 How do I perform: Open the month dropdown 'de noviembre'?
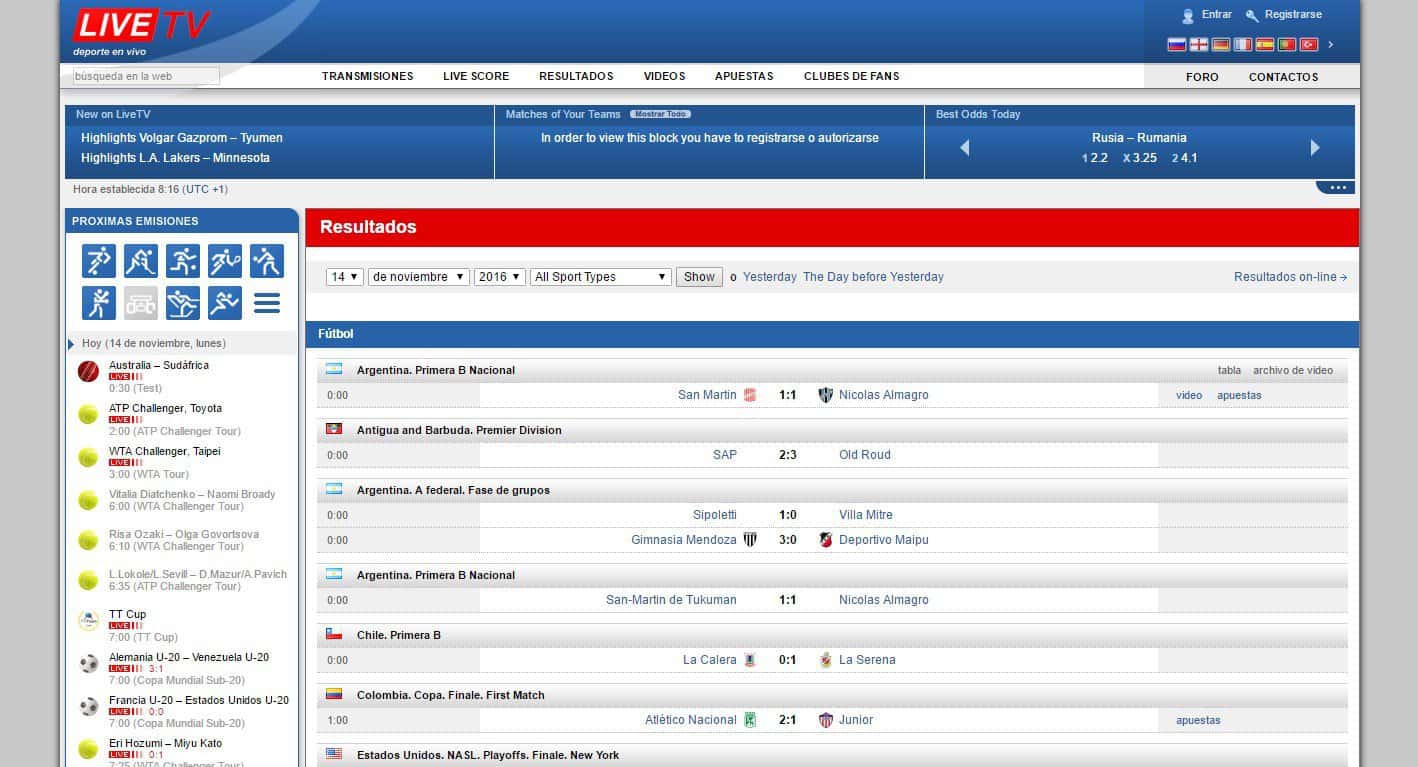pos(418,277)
